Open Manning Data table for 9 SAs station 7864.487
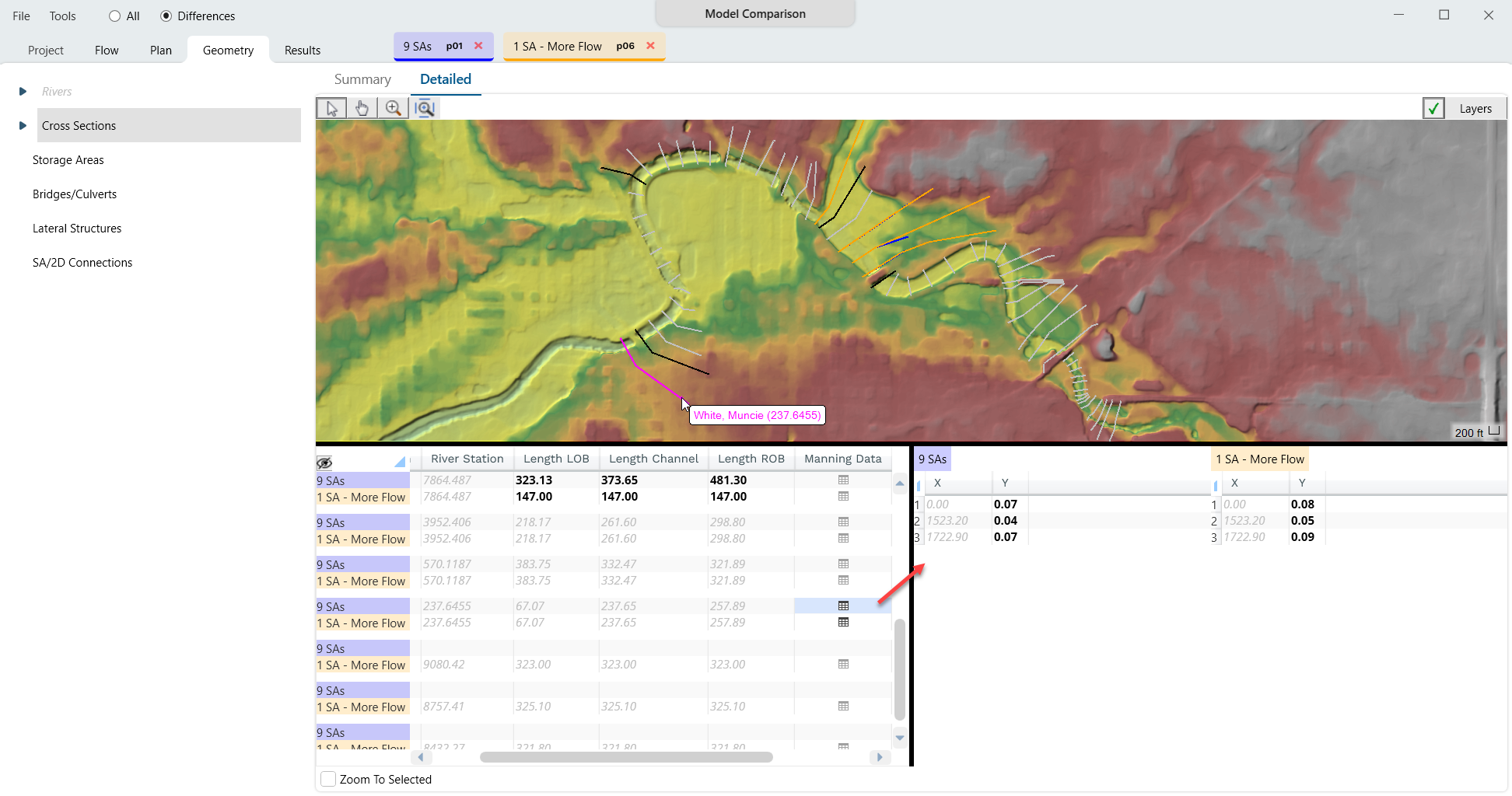 (843, 480)
